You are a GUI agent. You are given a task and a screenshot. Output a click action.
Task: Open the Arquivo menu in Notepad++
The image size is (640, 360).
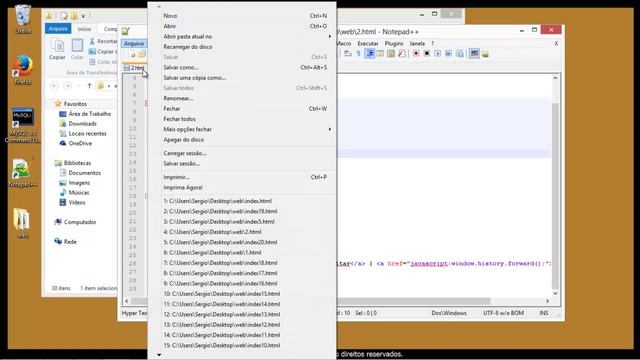click(x=134, y=43)
